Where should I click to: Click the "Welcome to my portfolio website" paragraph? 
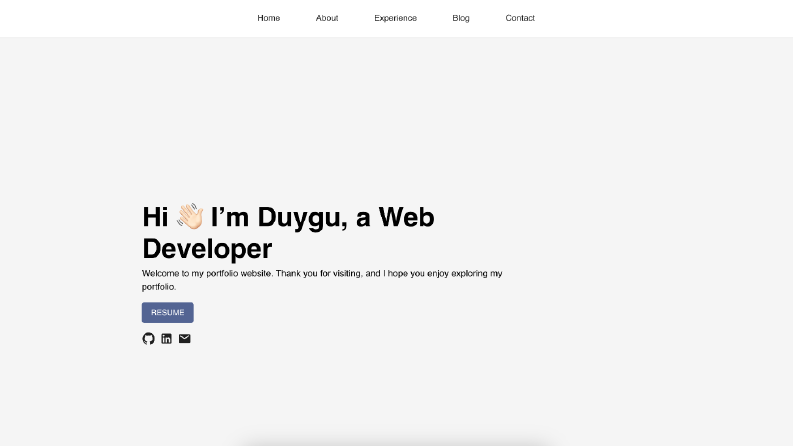(322, 280)
